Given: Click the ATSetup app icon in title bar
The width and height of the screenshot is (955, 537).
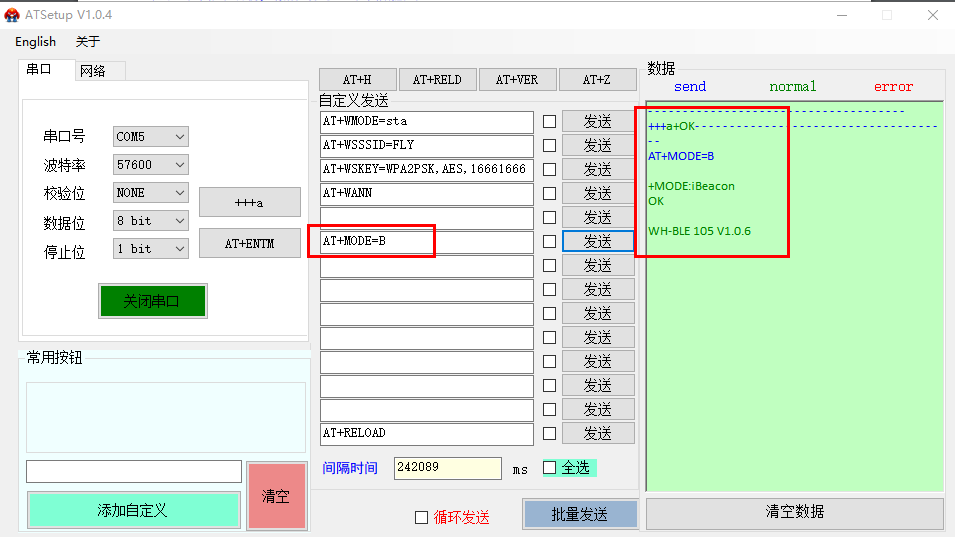Looking at the screenshot, I should [12, 15].
